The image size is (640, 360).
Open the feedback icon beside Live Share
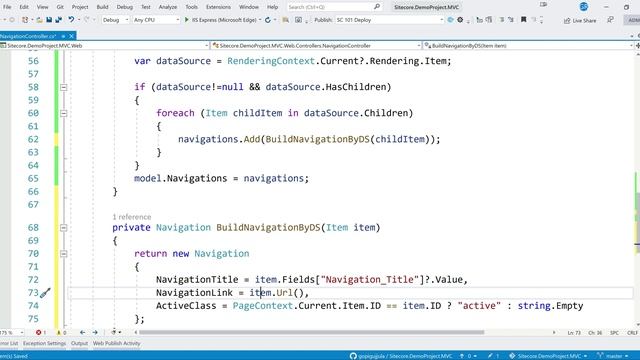(x=610, y=20)
